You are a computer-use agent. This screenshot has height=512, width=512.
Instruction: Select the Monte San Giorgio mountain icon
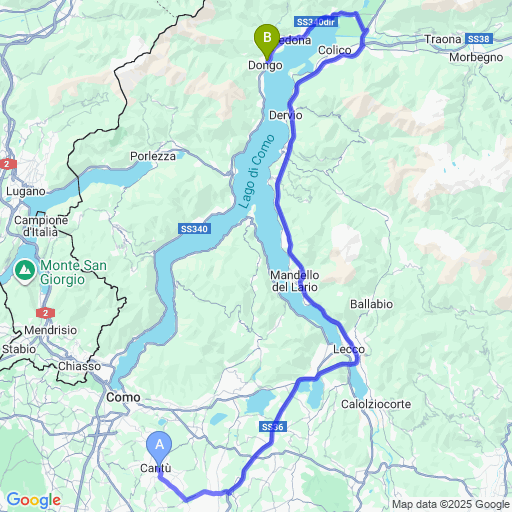[x=25, y=272]
